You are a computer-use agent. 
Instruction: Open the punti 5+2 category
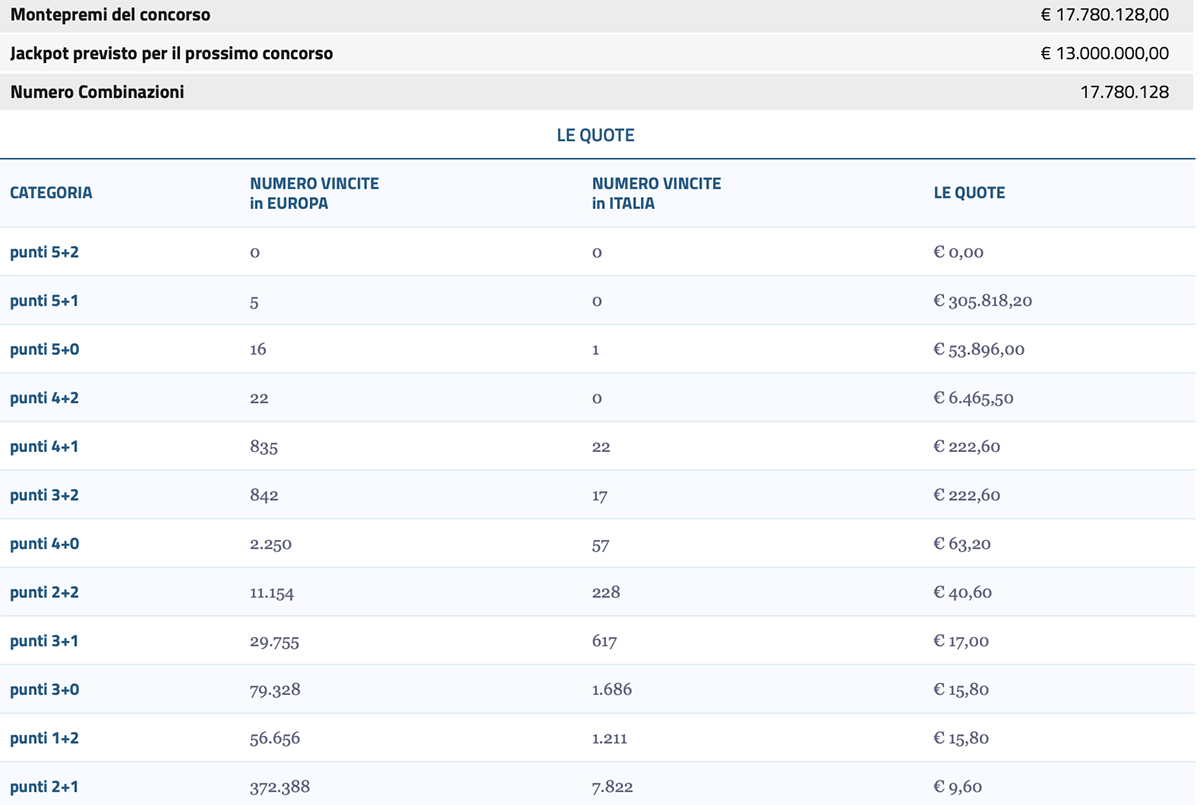[x=44, y=252]
